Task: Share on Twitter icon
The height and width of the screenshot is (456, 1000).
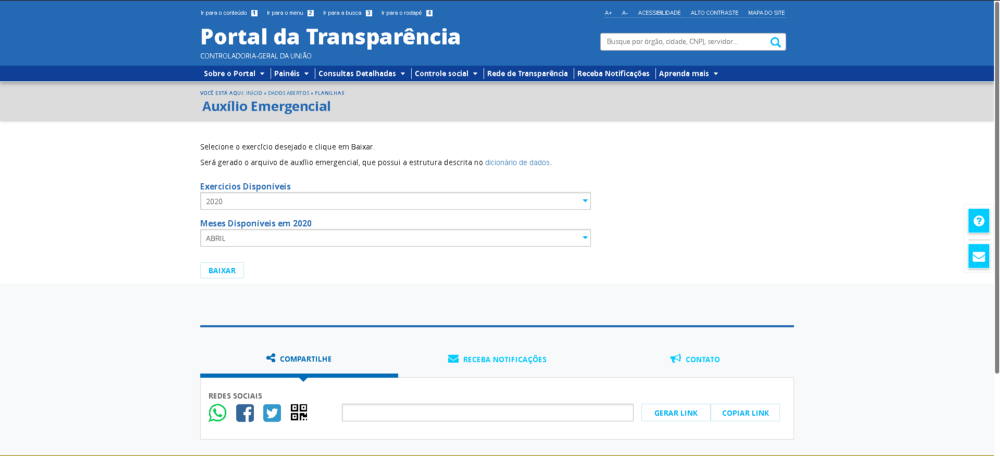Action: [272, 413]
